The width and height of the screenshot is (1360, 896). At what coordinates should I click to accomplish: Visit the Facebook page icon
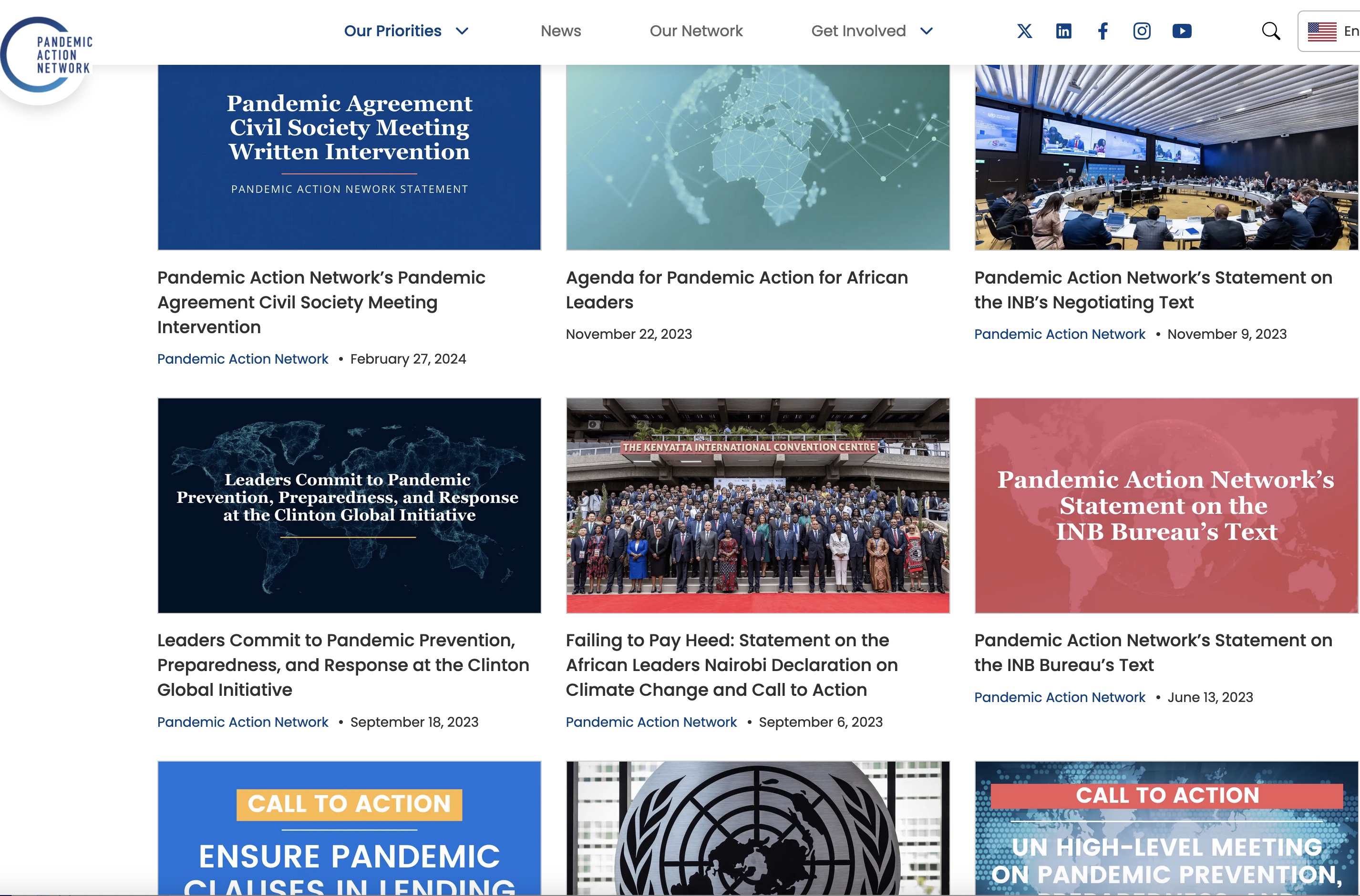[x=1103, y=31]
